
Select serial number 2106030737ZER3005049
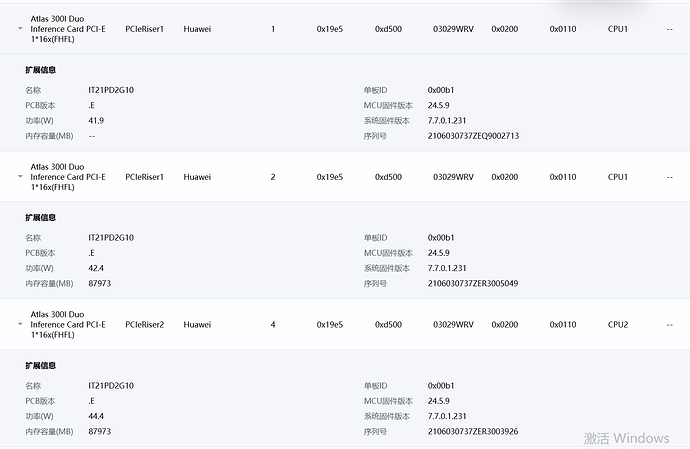coord(473,283)
